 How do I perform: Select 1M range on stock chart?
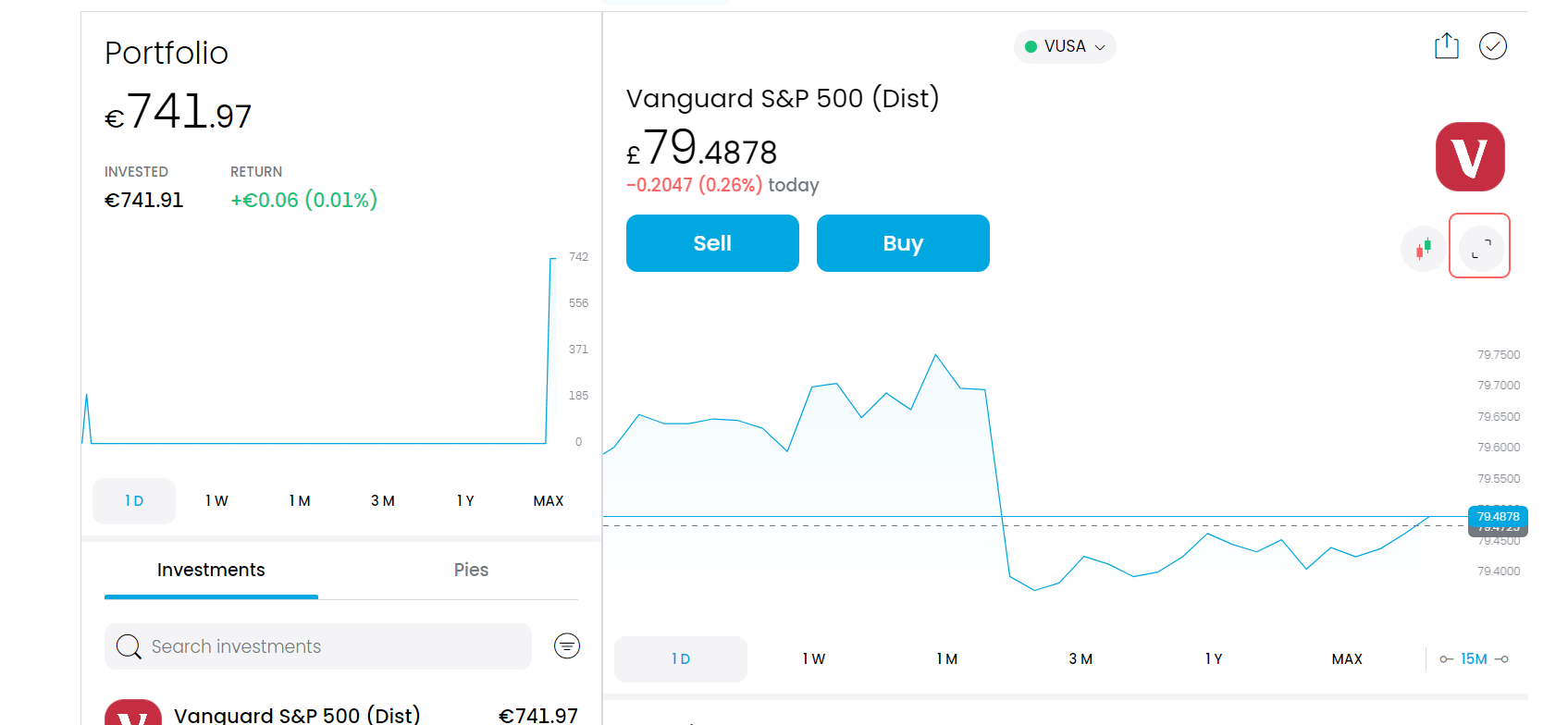pyautogui.click(x=946, y=659)
